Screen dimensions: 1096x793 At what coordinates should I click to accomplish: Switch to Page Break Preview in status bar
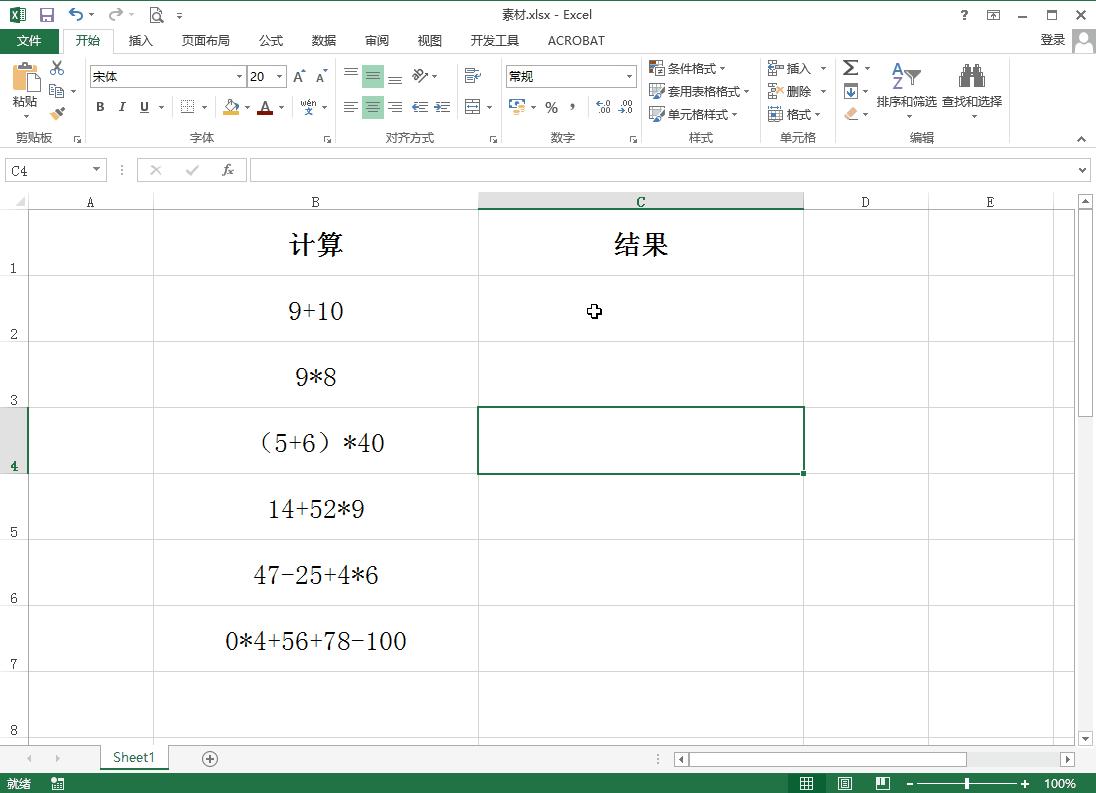coord(882,783)
